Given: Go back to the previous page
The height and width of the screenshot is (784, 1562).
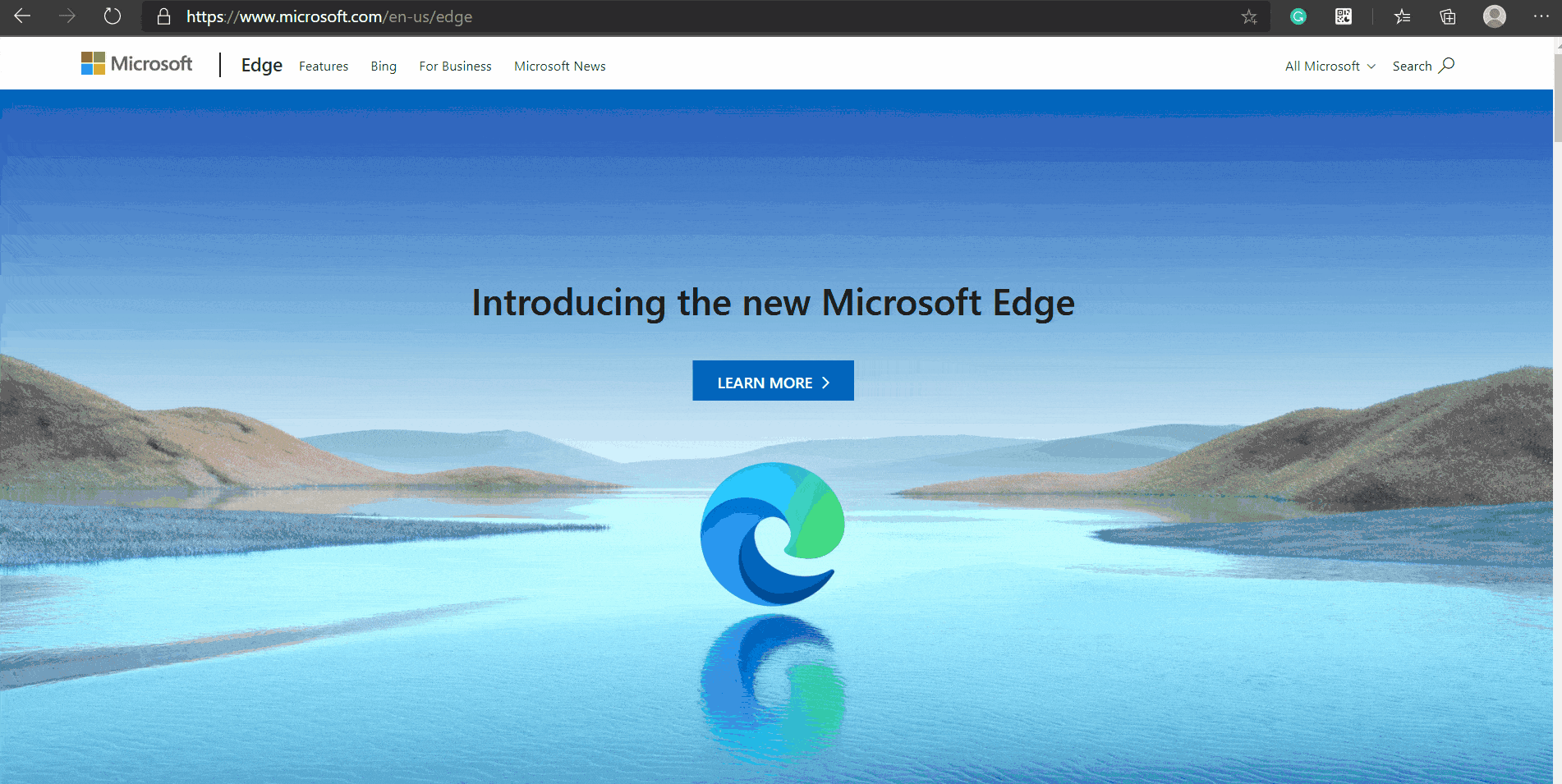Looking at the screenshot, I should (22, 16).
